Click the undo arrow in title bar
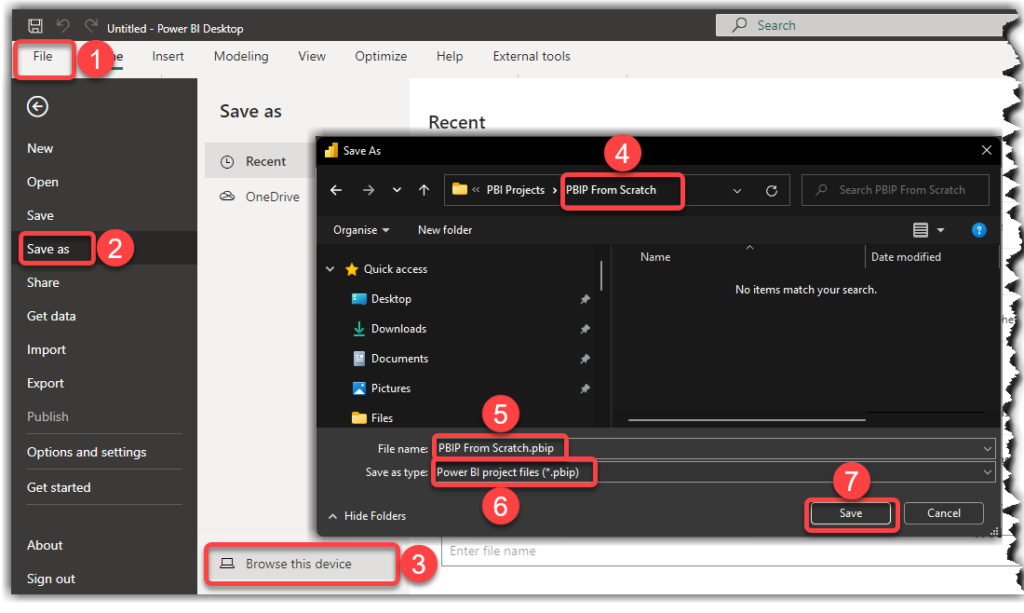The image size is (1024, 613). 63,25
